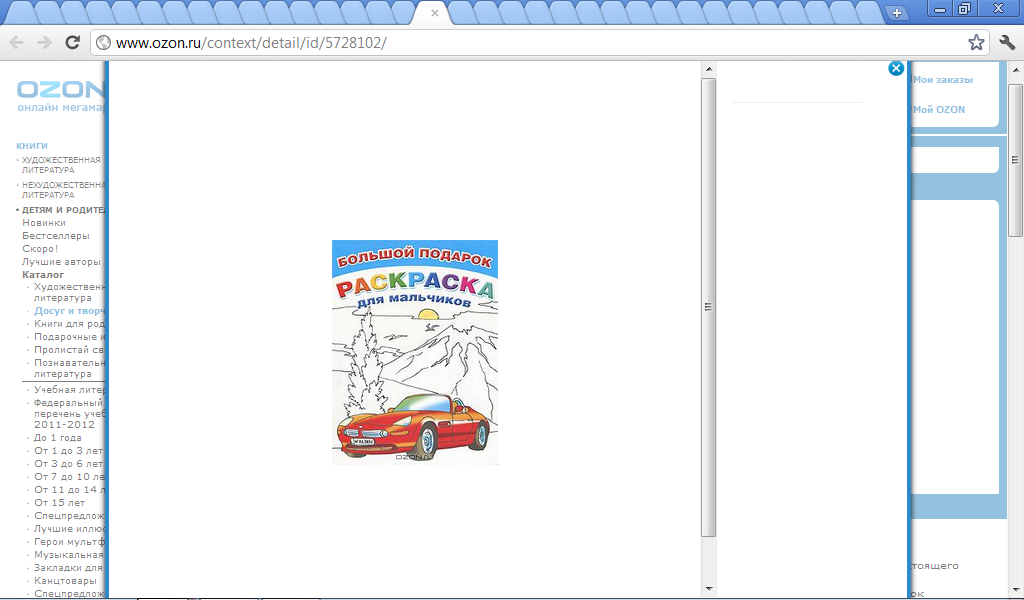Open Книги для родителей catalog item

coord(69,324)
